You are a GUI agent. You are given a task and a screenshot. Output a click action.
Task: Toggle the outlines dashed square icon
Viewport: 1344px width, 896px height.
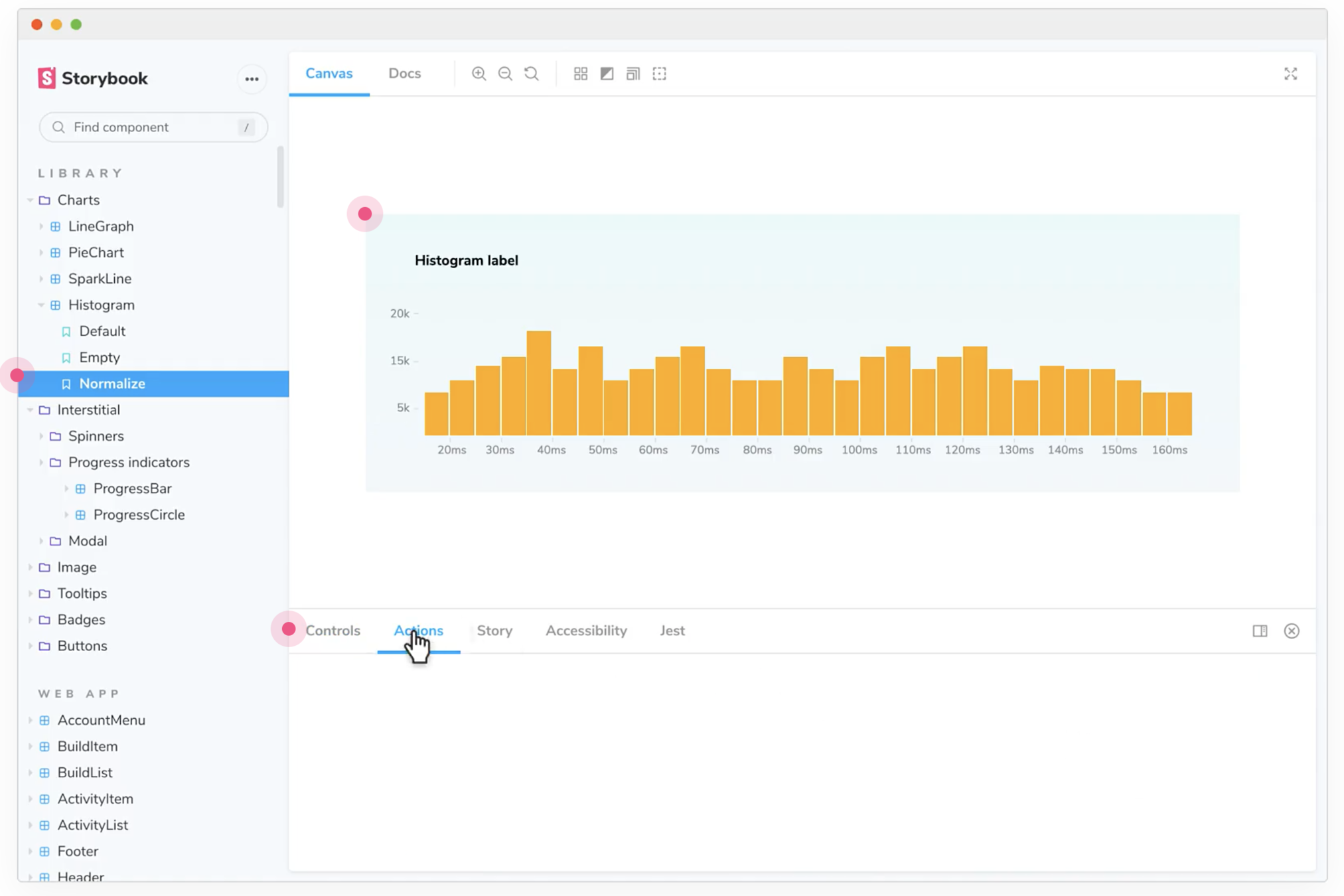point(659,74)
